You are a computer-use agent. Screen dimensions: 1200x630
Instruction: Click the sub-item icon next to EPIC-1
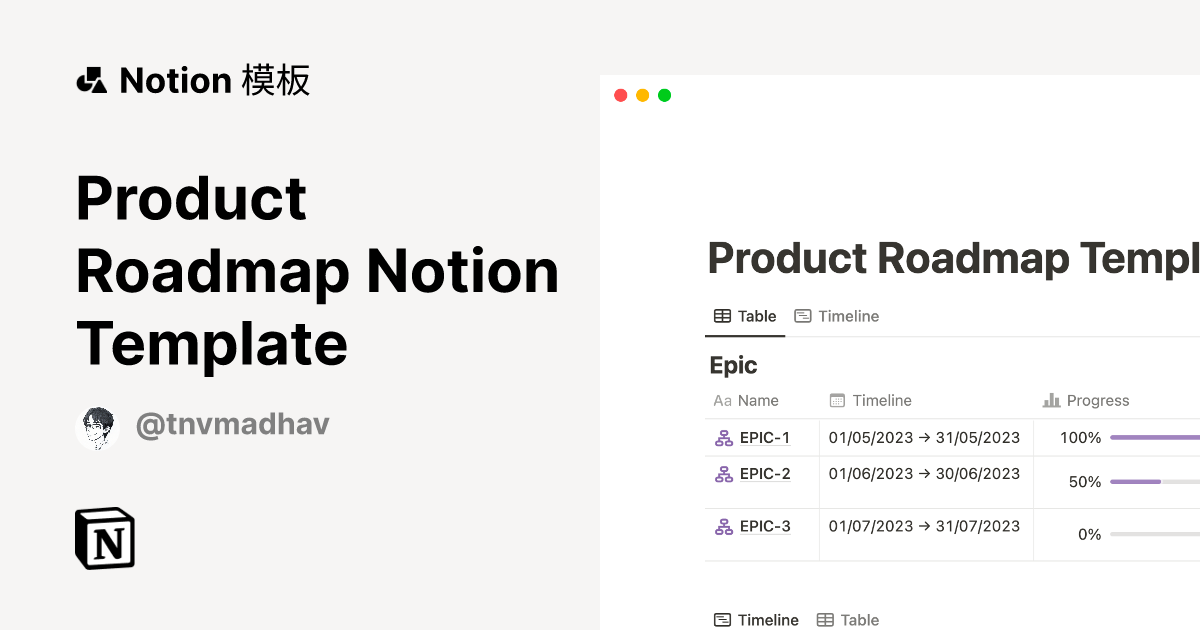[723, 437]
